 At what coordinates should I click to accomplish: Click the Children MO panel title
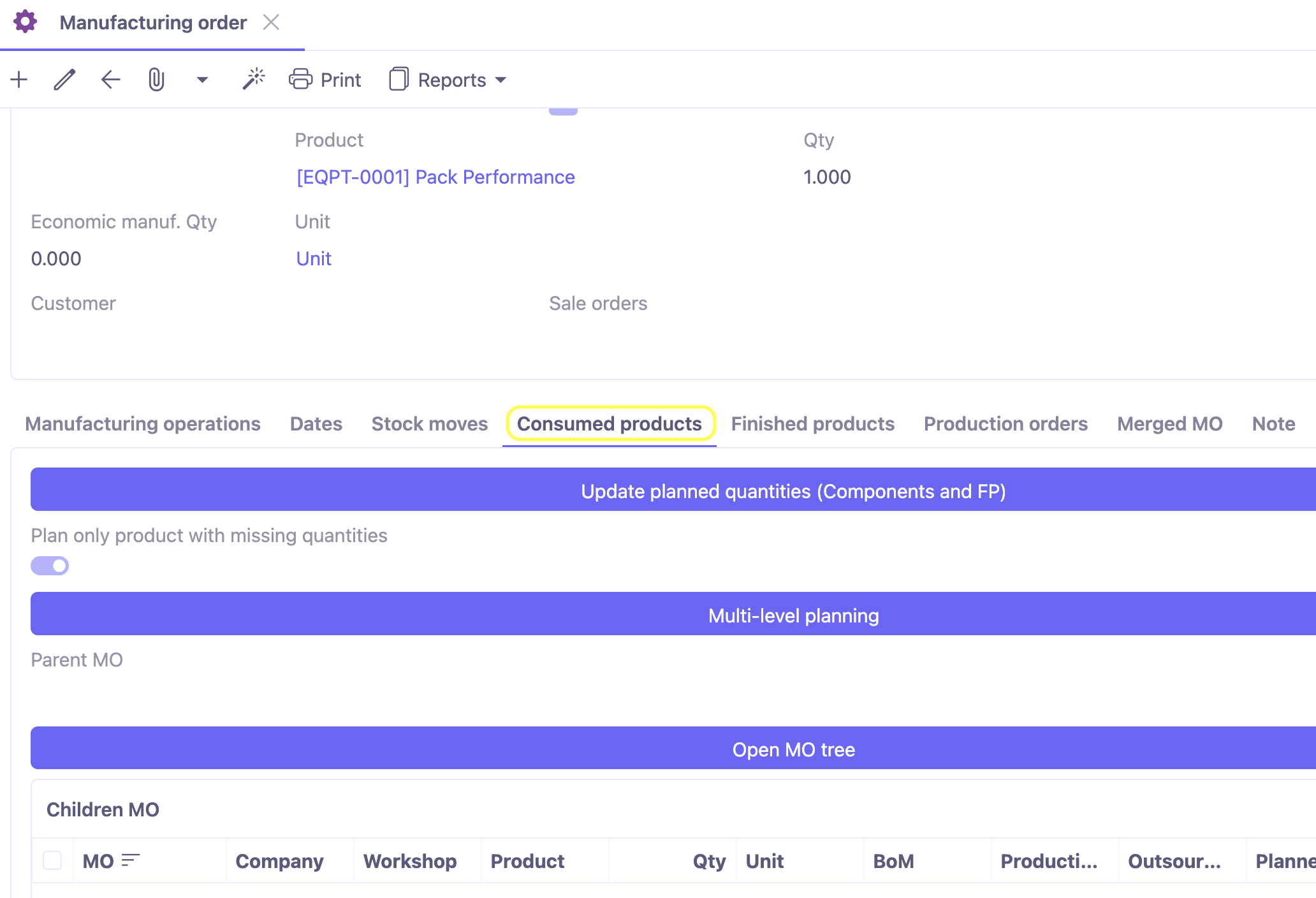(103, 809)
